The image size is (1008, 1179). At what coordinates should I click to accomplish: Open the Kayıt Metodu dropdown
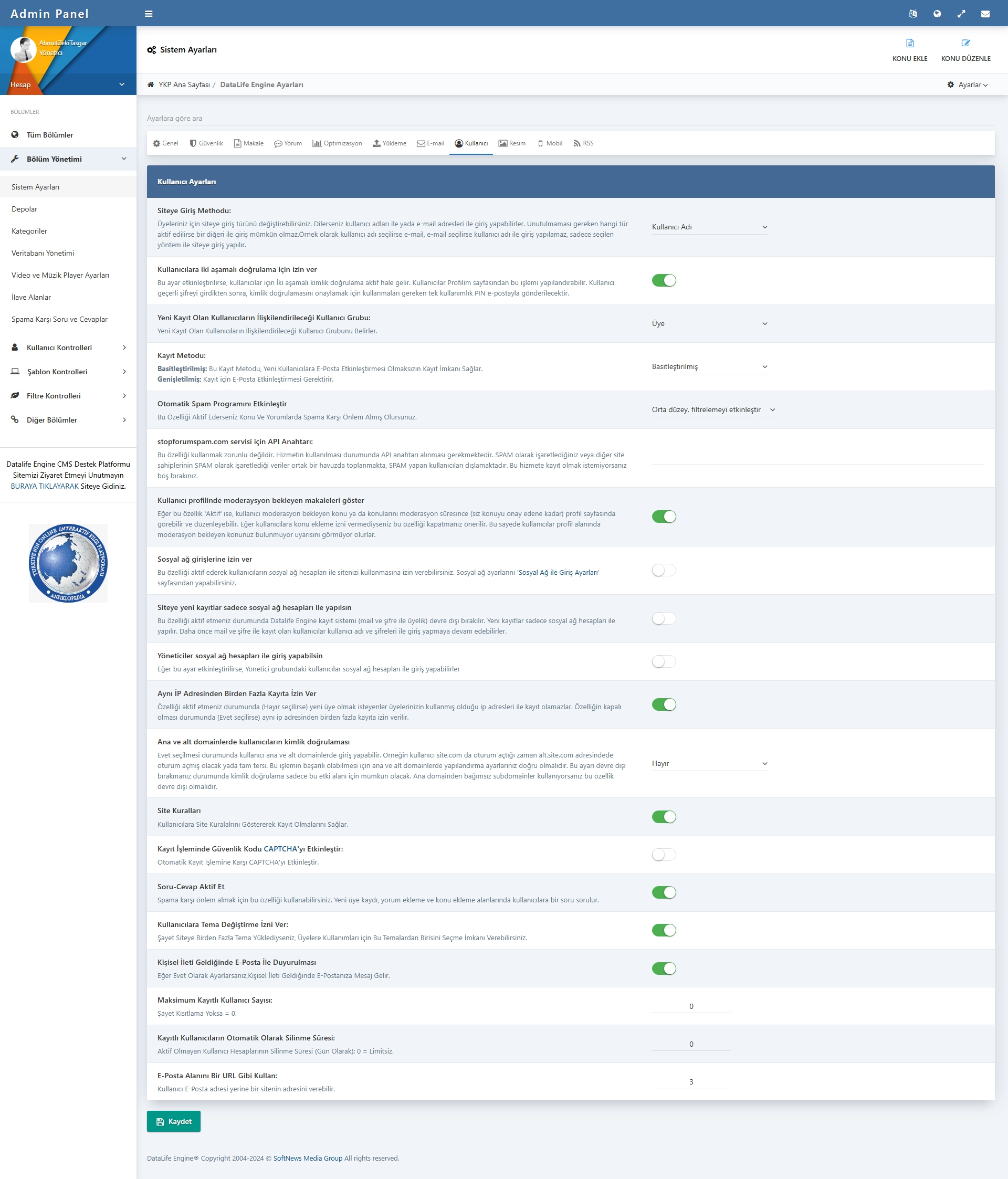[x=709, y=367]
